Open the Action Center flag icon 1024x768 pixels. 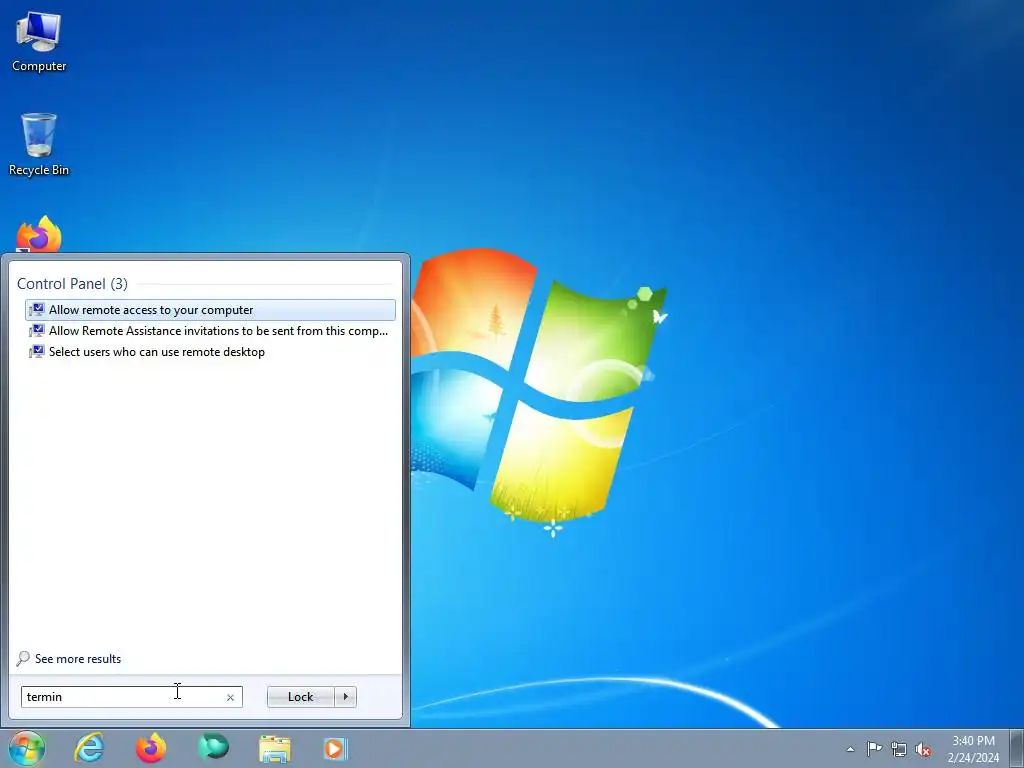(874, 749)
